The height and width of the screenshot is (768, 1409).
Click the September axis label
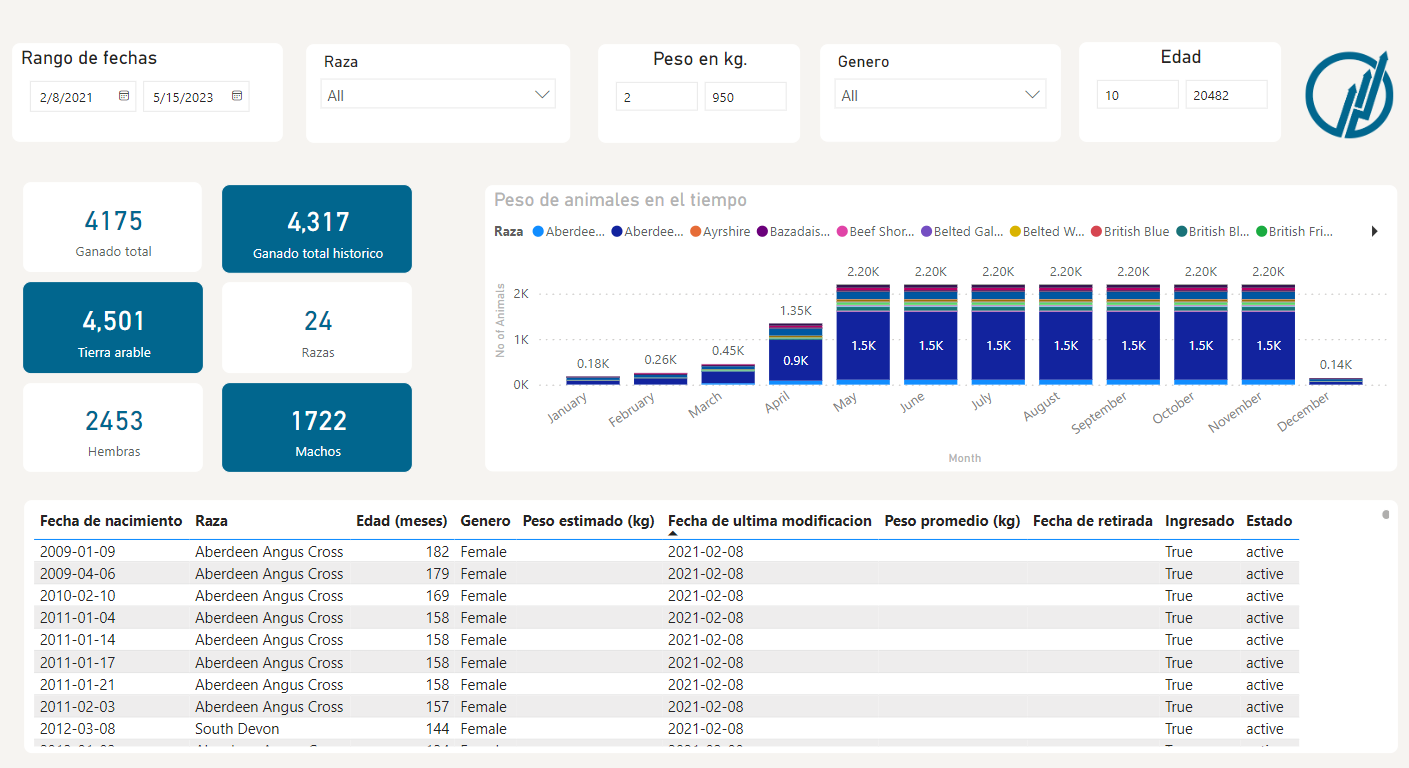coord(1100,412)
